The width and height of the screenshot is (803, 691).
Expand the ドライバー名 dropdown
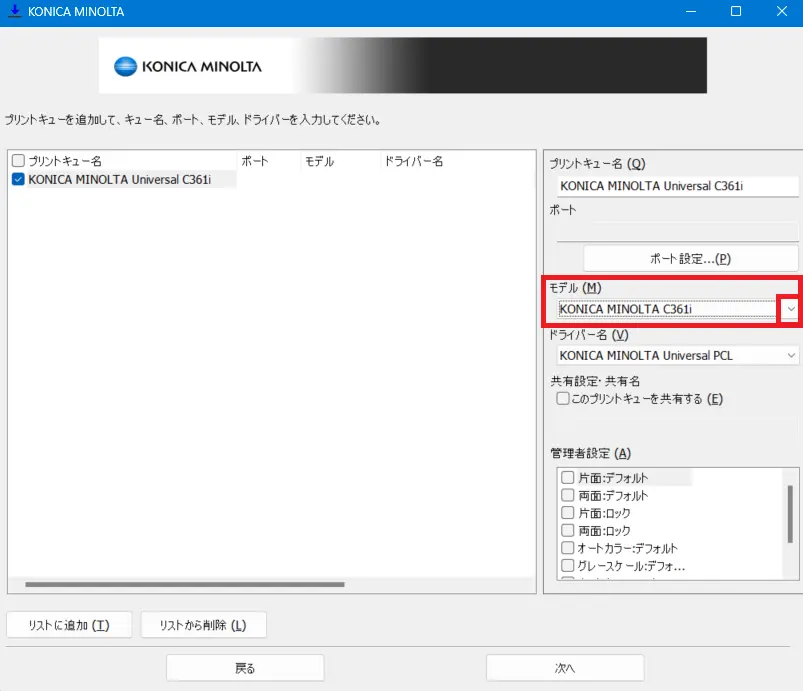coord(791,355)
